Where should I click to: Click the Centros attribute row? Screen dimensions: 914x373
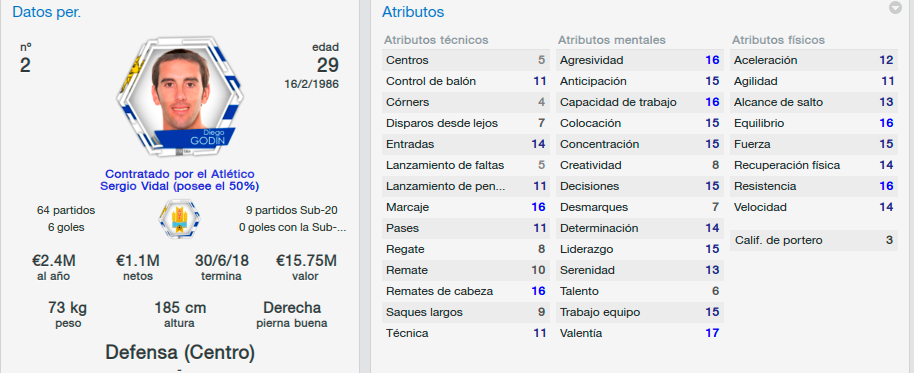[466, 60]
